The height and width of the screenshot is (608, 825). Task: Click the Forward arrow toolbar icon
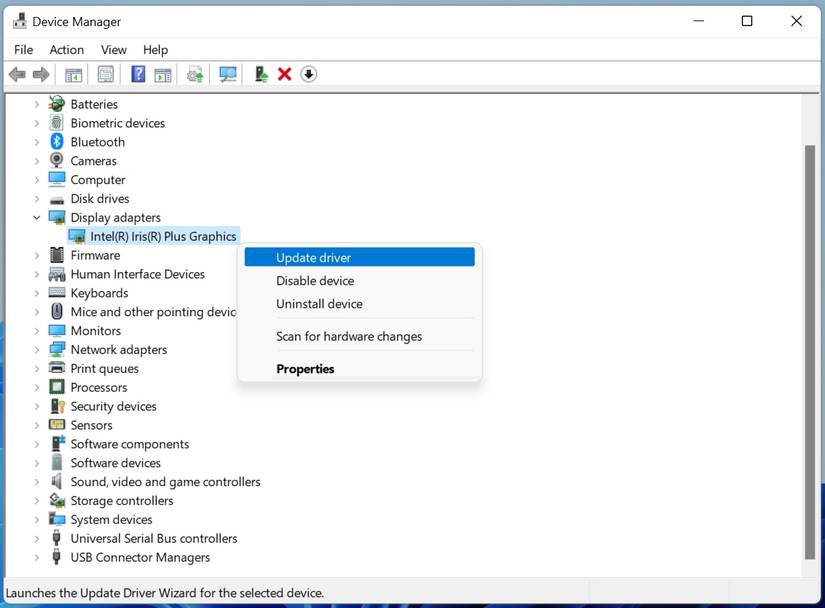pos(41,74)
